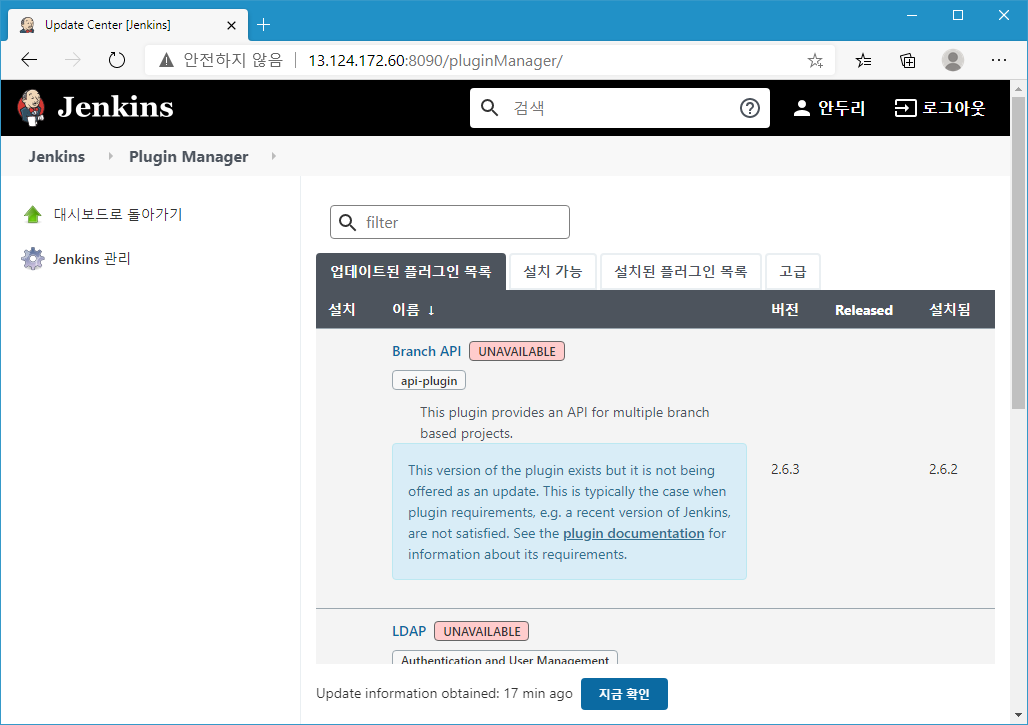Switch to the 설치된 플러그인 목록 tab

(x=681, y=271)
